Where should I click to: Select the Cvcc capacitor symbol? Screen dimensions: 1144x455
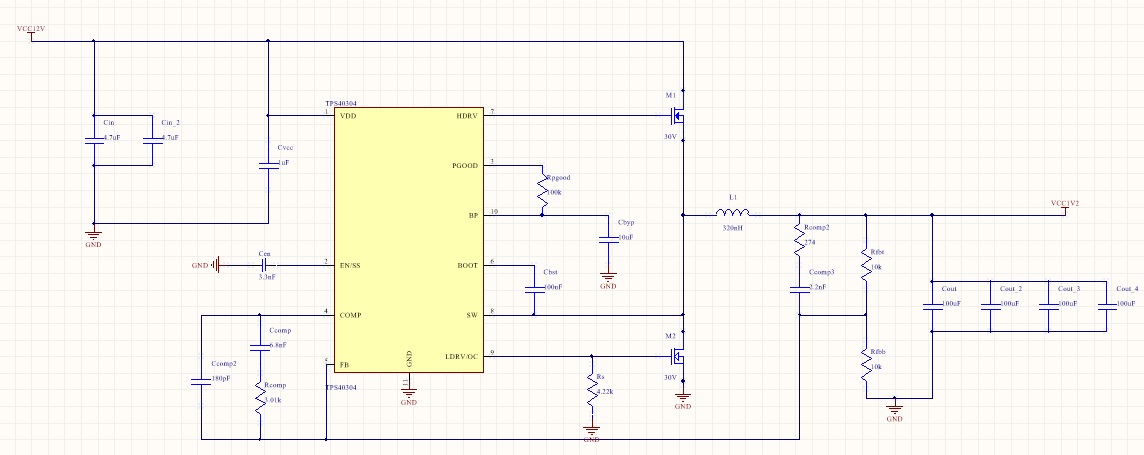(268, 166)
